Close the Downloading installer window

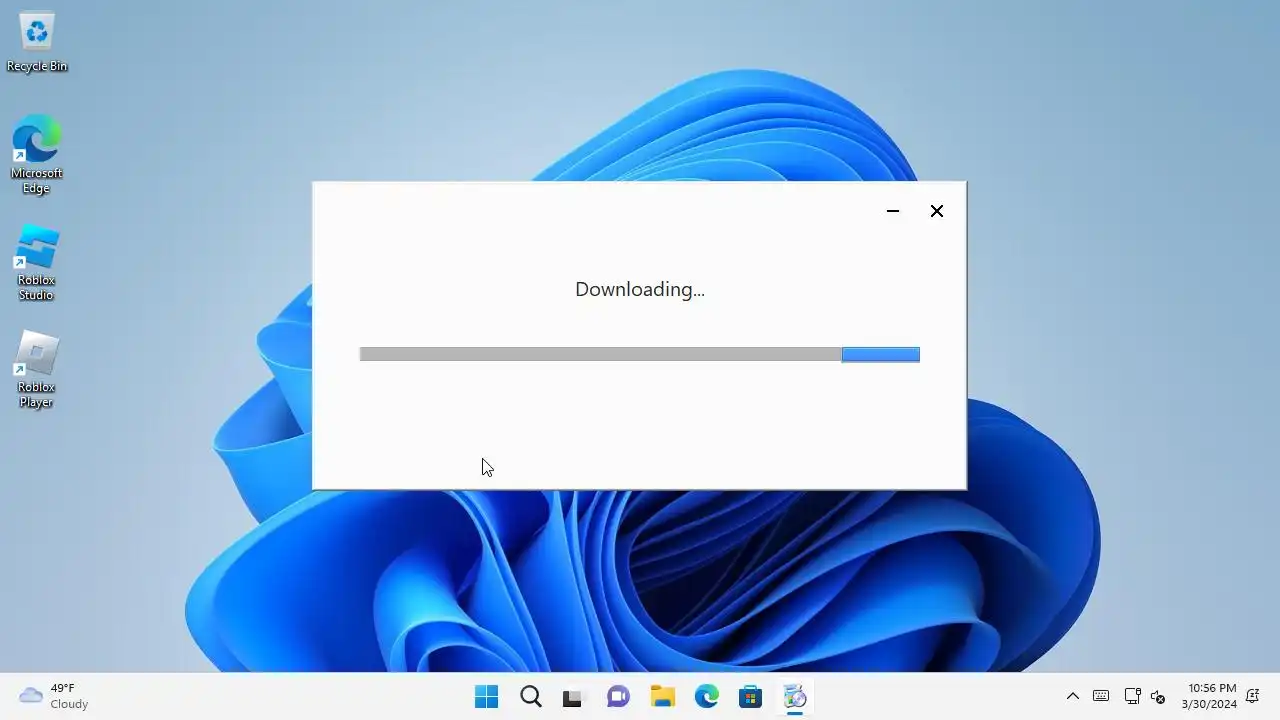[x=937, y=211]
